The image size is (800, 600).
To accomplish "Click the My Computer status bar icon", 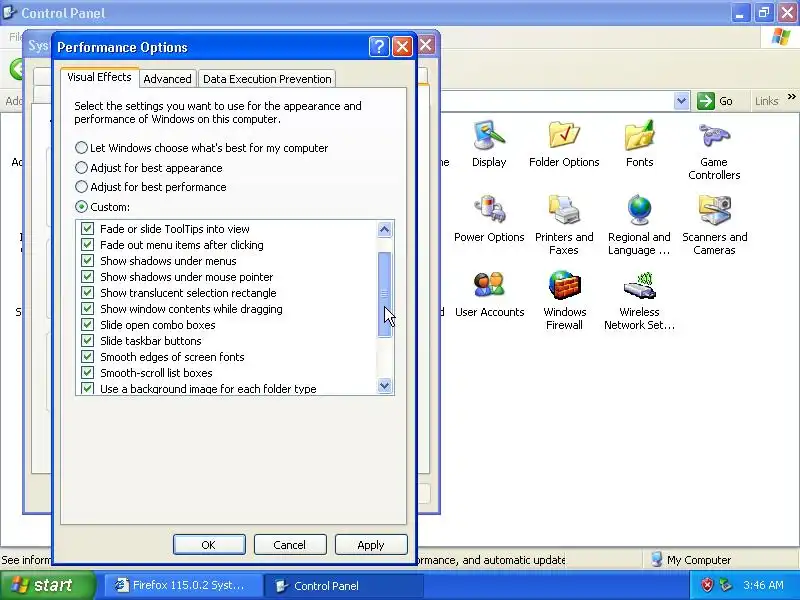I will [657, 560].
